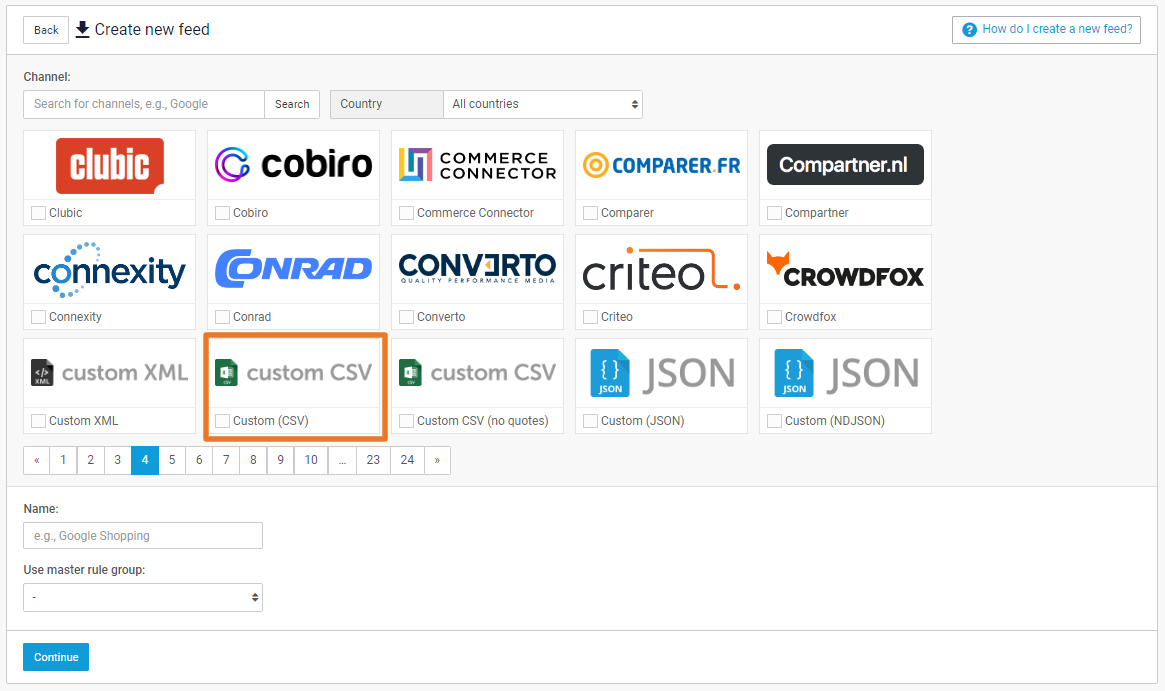Check the Custom XML checkbox
The image size is (1165, 691).
coord(39,421)
